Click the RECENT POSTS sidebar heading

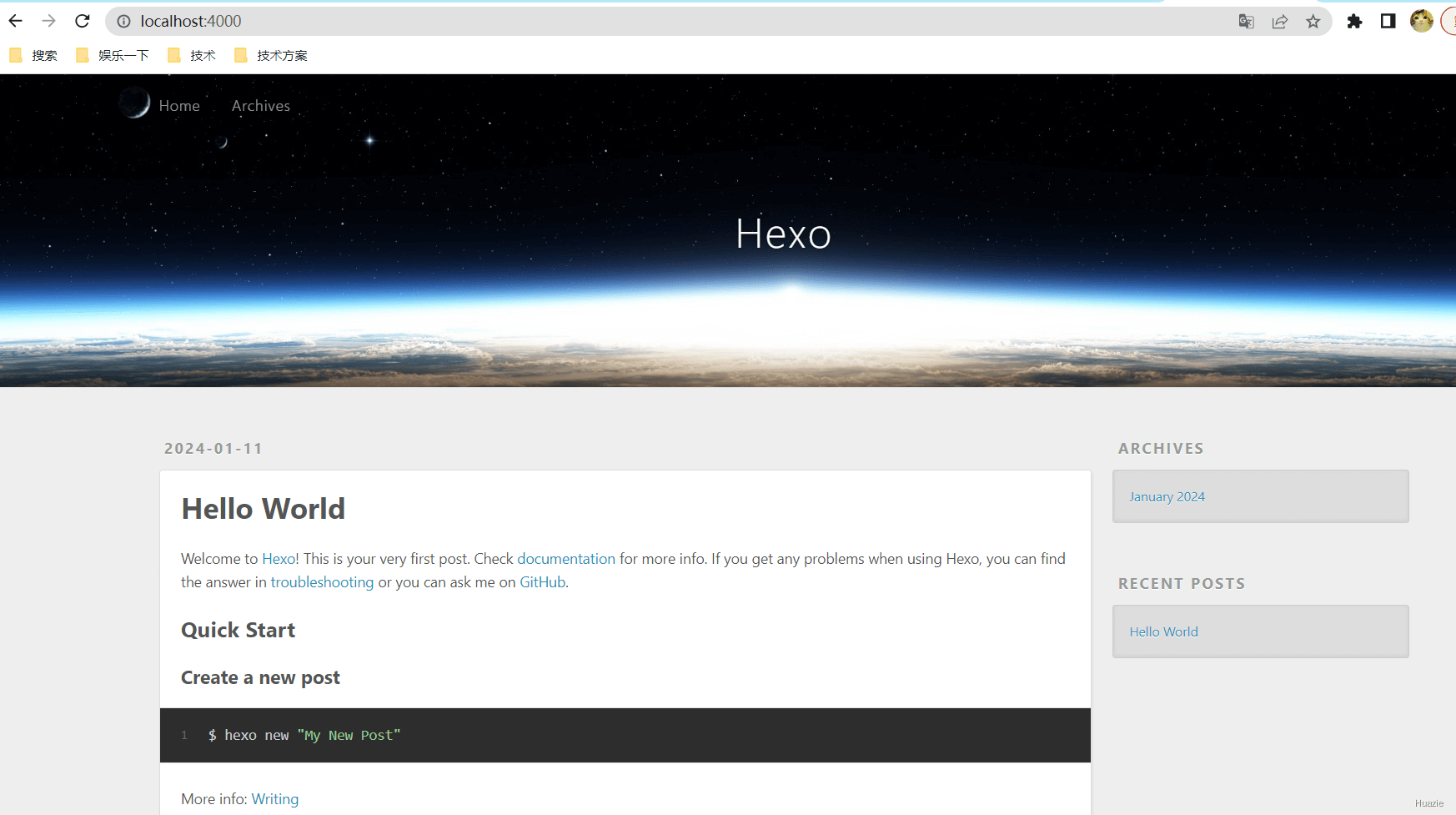point(1182,584)
